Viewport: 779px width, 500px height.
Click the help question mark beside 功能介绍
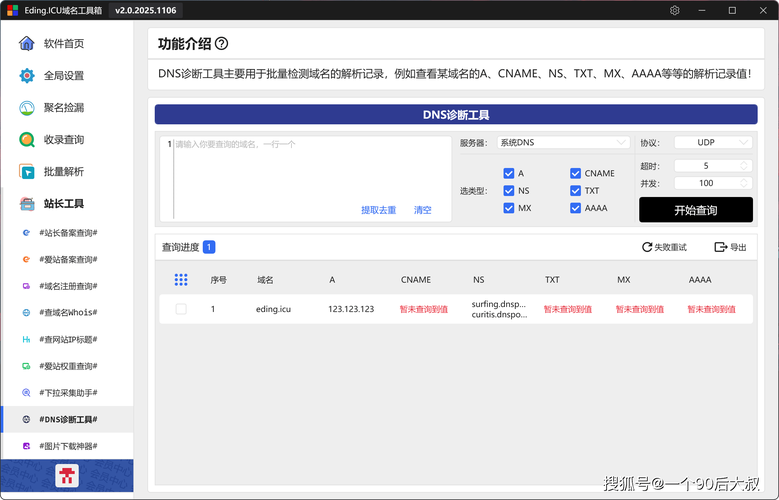click(222, 44)
